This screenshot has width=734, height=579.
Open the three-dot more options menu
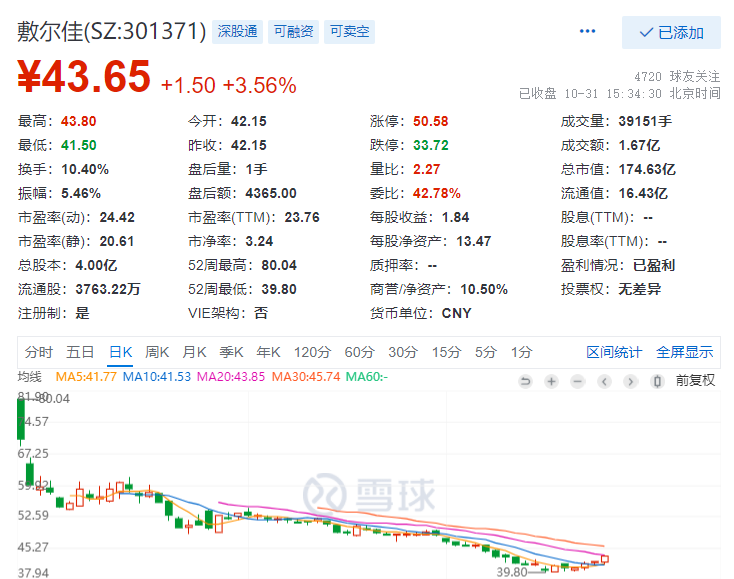587,31
